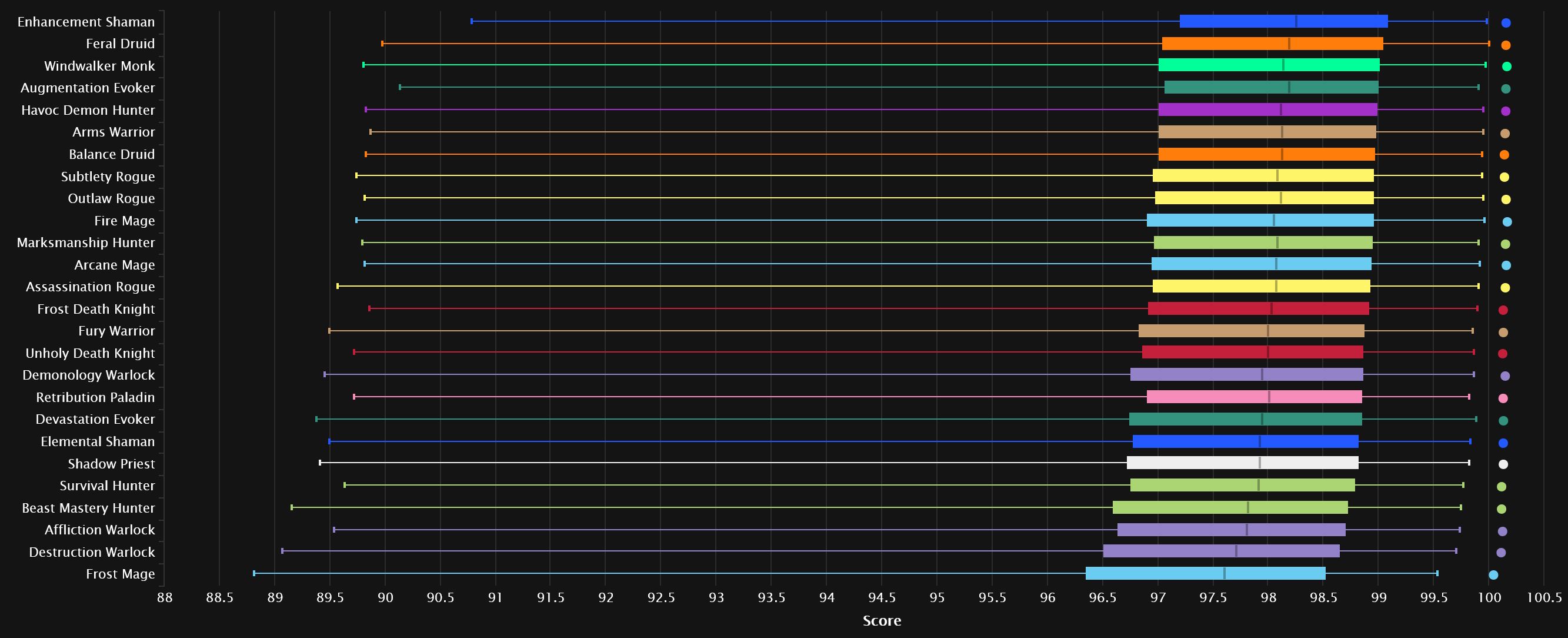Click the Havoc Demon Hunter outlier dot
Image resolution: width=1568 pixels, height=638 pixels.
click(x=1506, y=111)
